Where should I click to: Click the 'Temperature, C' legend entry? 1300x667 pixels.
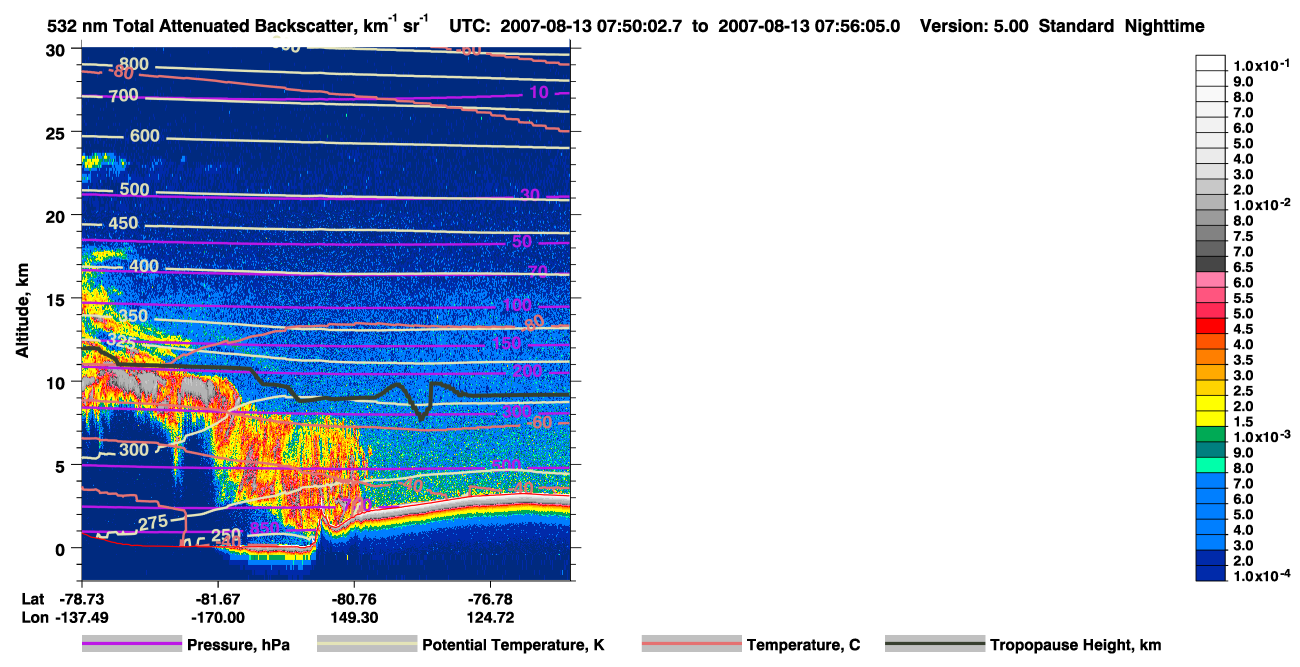803,645
